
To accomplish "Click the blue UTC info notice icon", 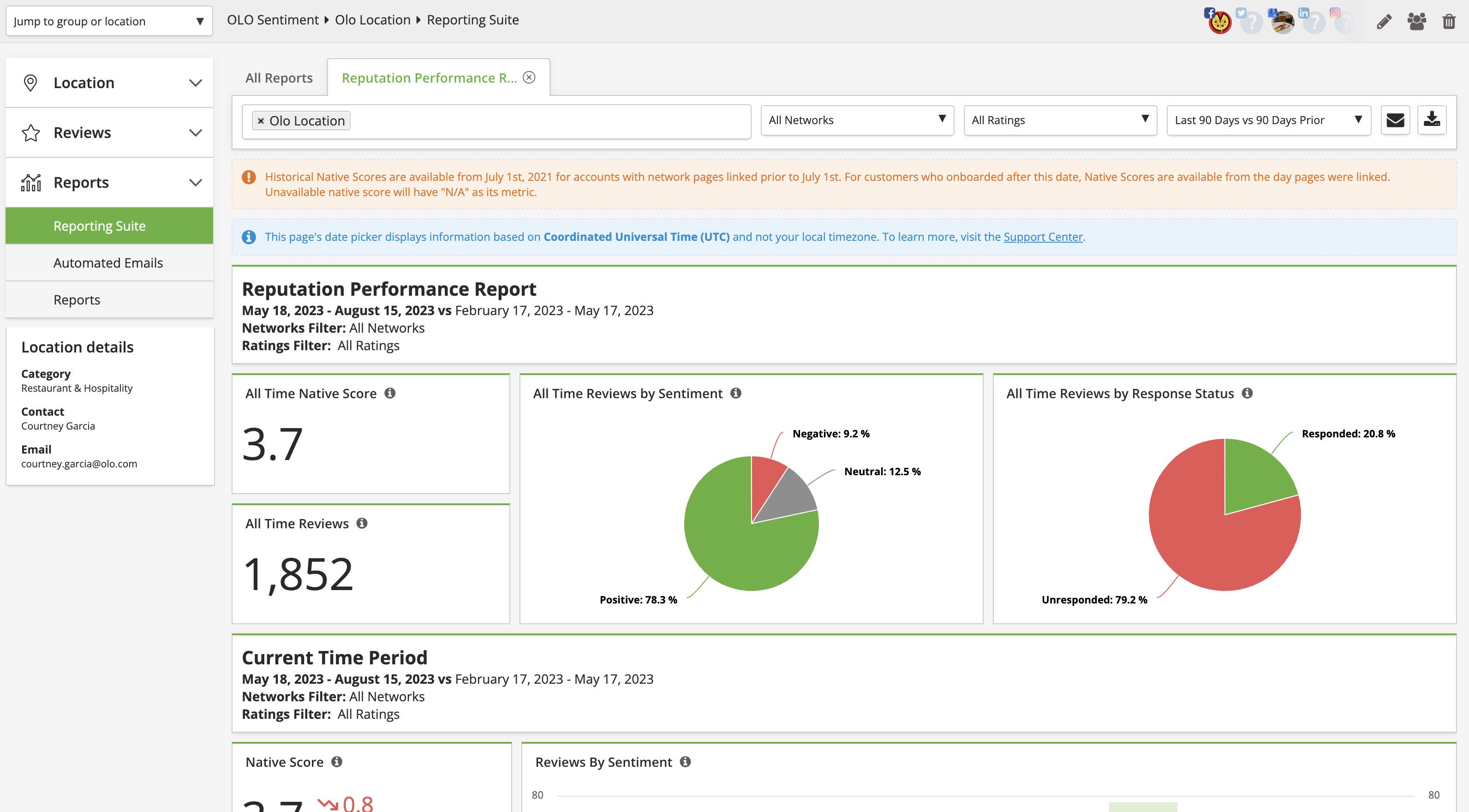I will click(x=249, y=237).
